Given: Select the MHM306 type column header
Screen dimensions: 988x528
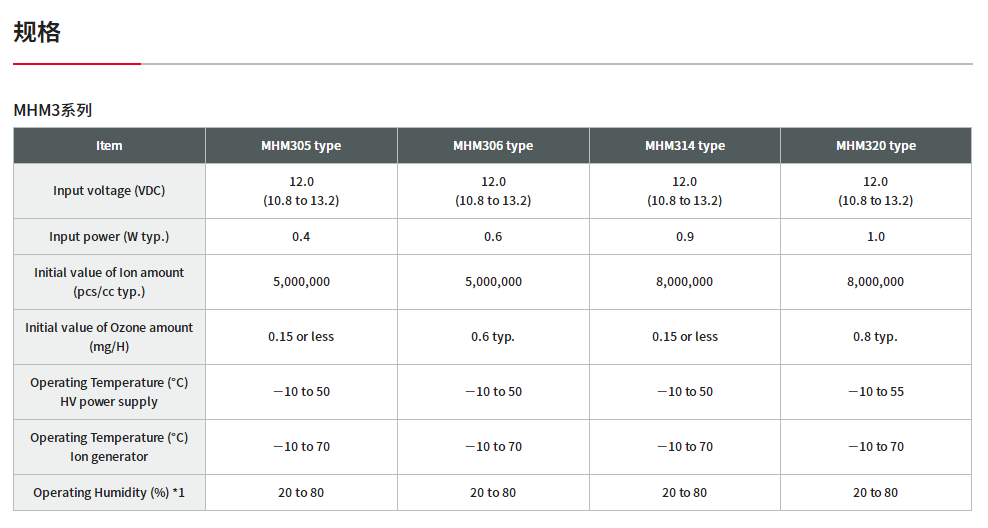Looking at the screenshot, I should point(493,146).
